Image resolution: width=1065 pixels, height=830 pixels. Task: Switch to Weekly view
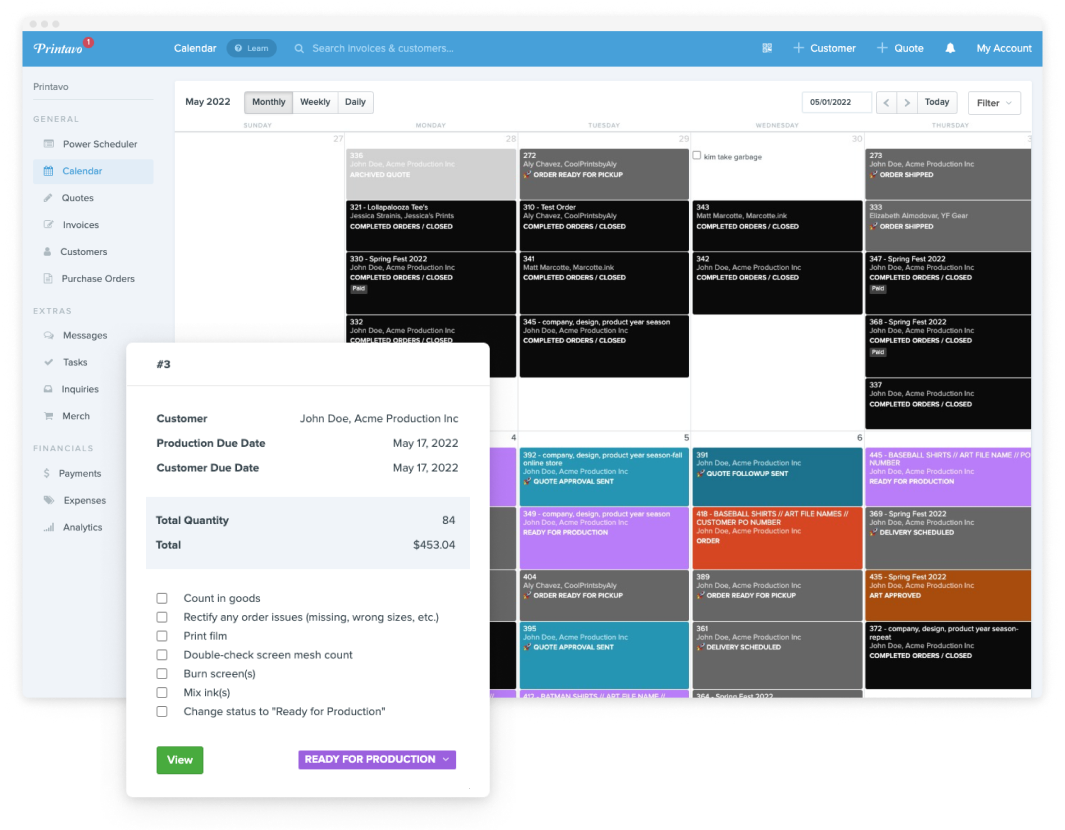(315, 102)
